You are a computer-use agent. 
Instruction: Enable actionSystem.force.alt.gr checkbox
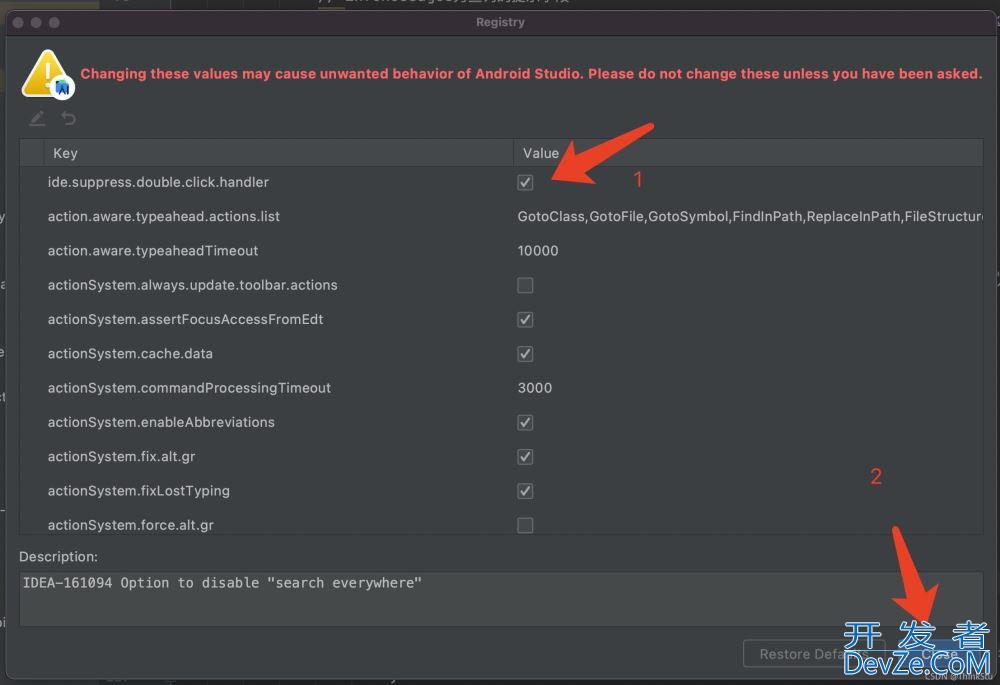tap(525, 526)
